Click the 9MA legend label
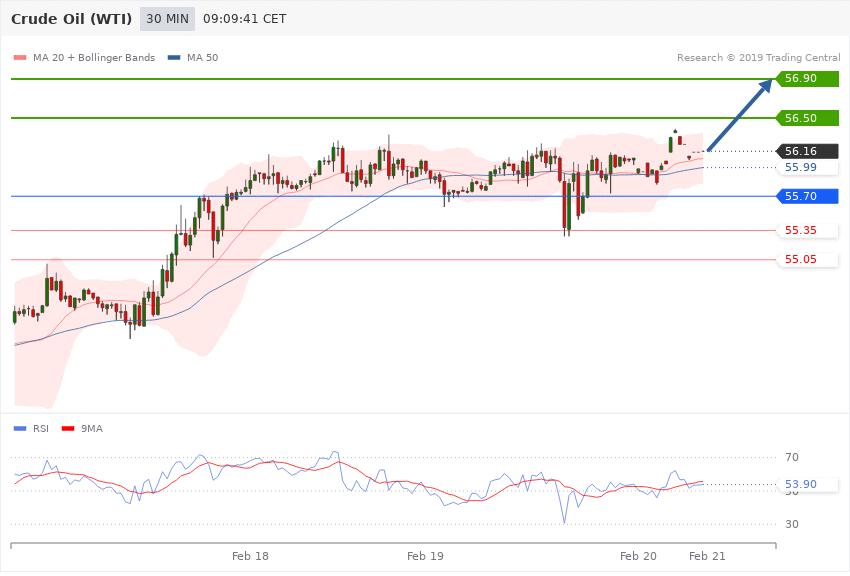Image resolution: width=850 pixels, height=576 pixels. click(92, 429)
